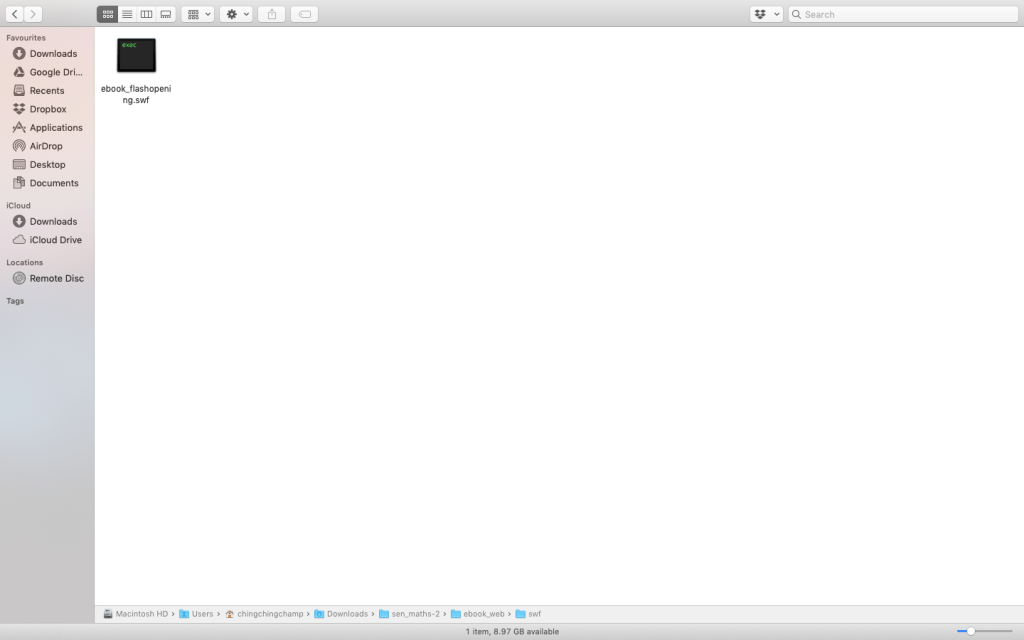Image resolution: width=1024 pixels, height=640 pixels.
Task: Adjust the icon size slider
Action: click(970, 631)
